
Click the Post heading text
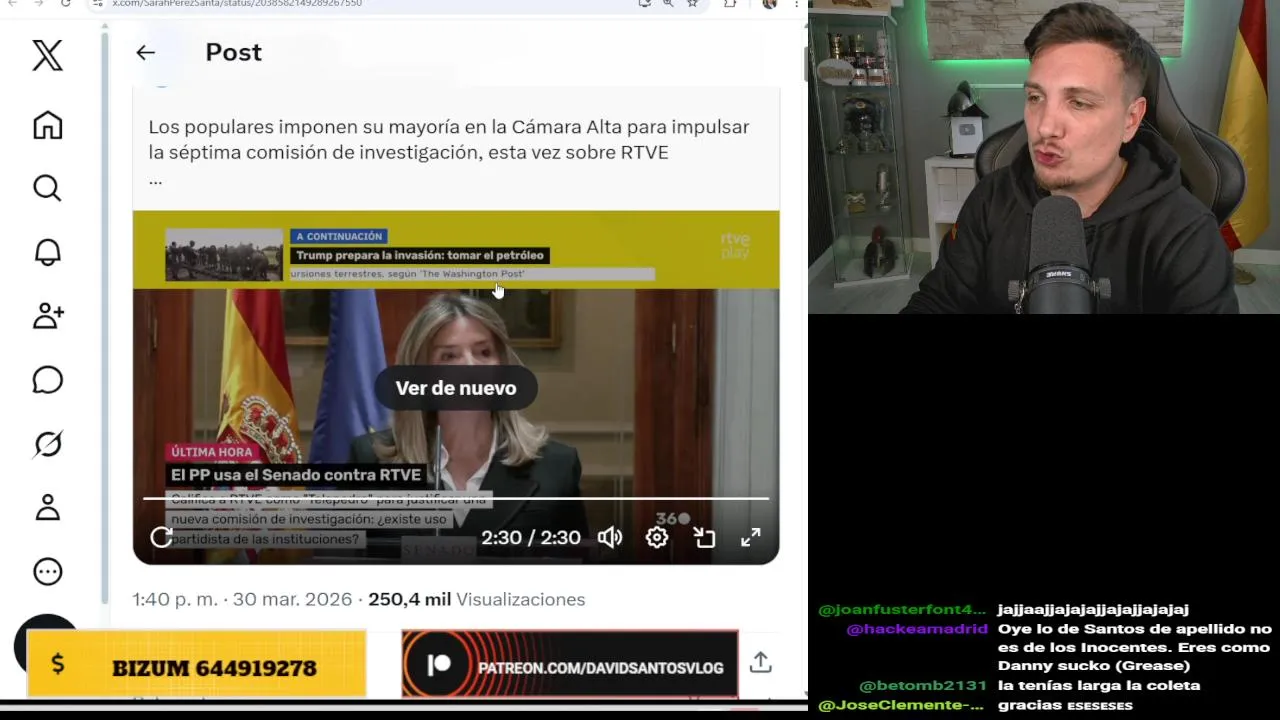tap(233, 52)
